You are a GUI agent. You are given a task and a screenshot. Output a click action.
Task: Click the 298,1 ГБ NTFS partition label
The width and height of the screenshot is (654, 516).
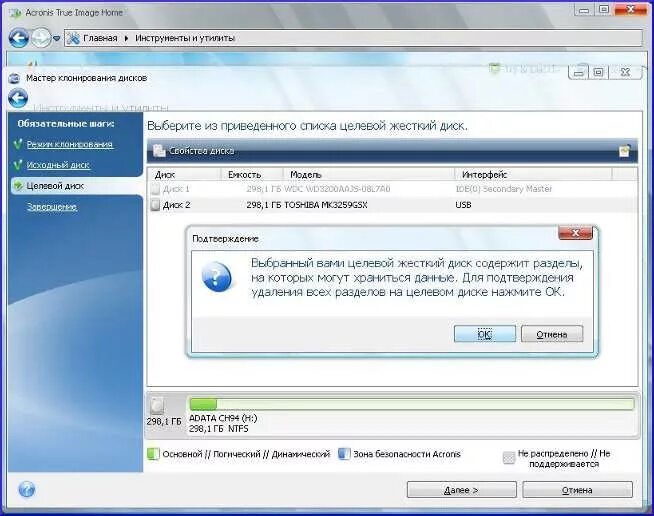pos(219,428)
